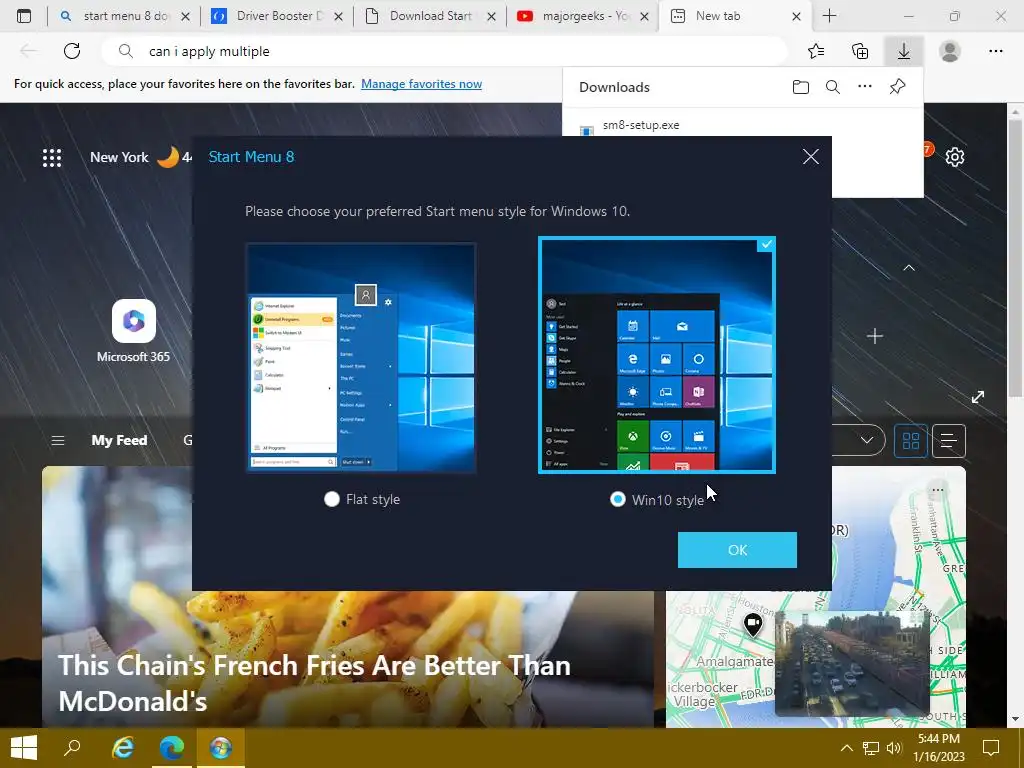Open the network tray icon

click(871, 748)
